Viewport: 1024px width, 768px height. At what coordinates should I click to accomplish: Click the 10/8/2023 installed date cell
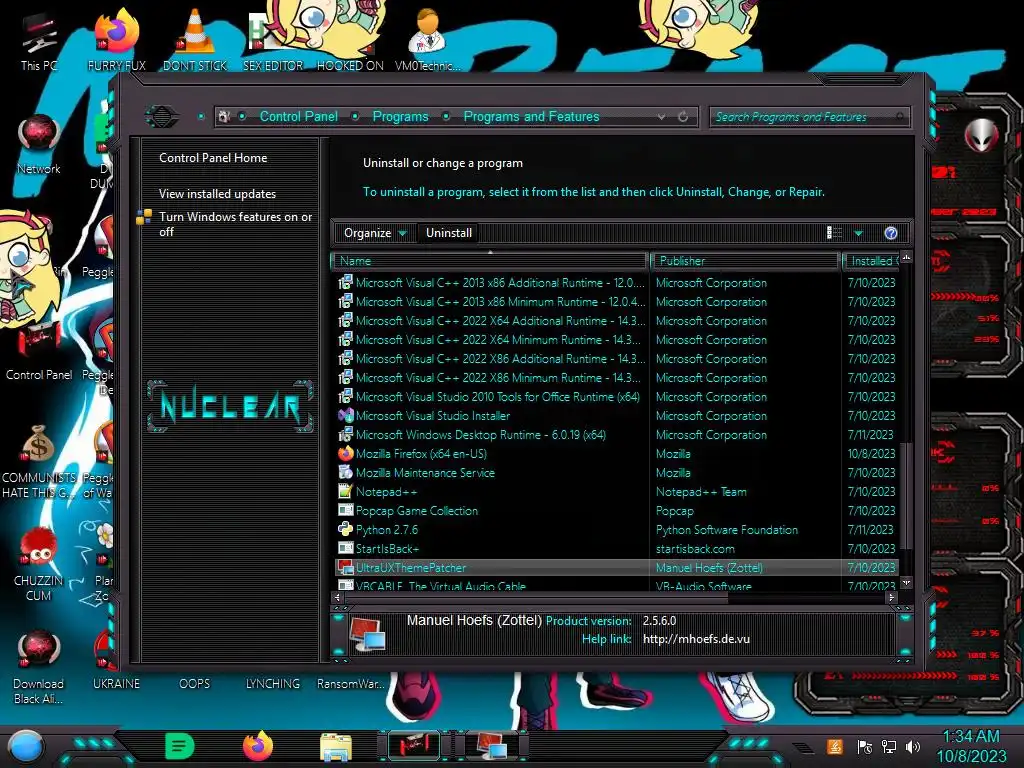pos(871,454)
